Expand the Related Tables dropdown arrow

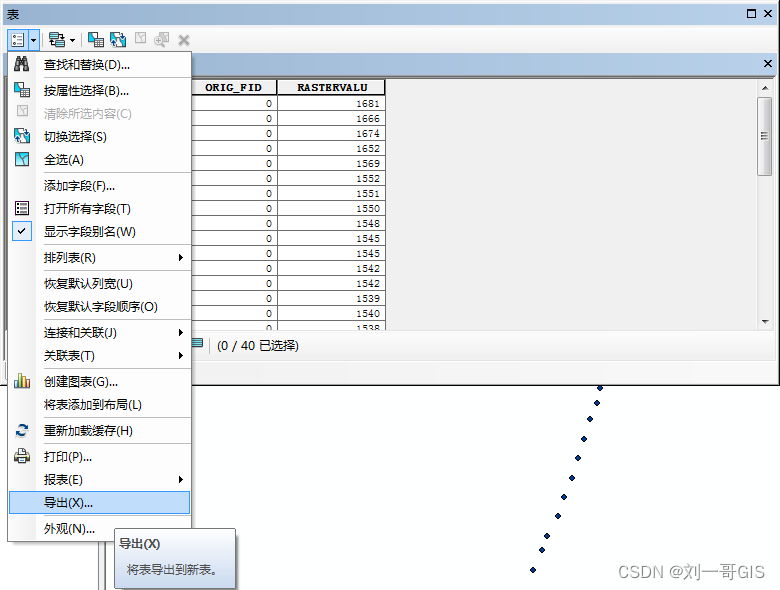pos(73,40)
